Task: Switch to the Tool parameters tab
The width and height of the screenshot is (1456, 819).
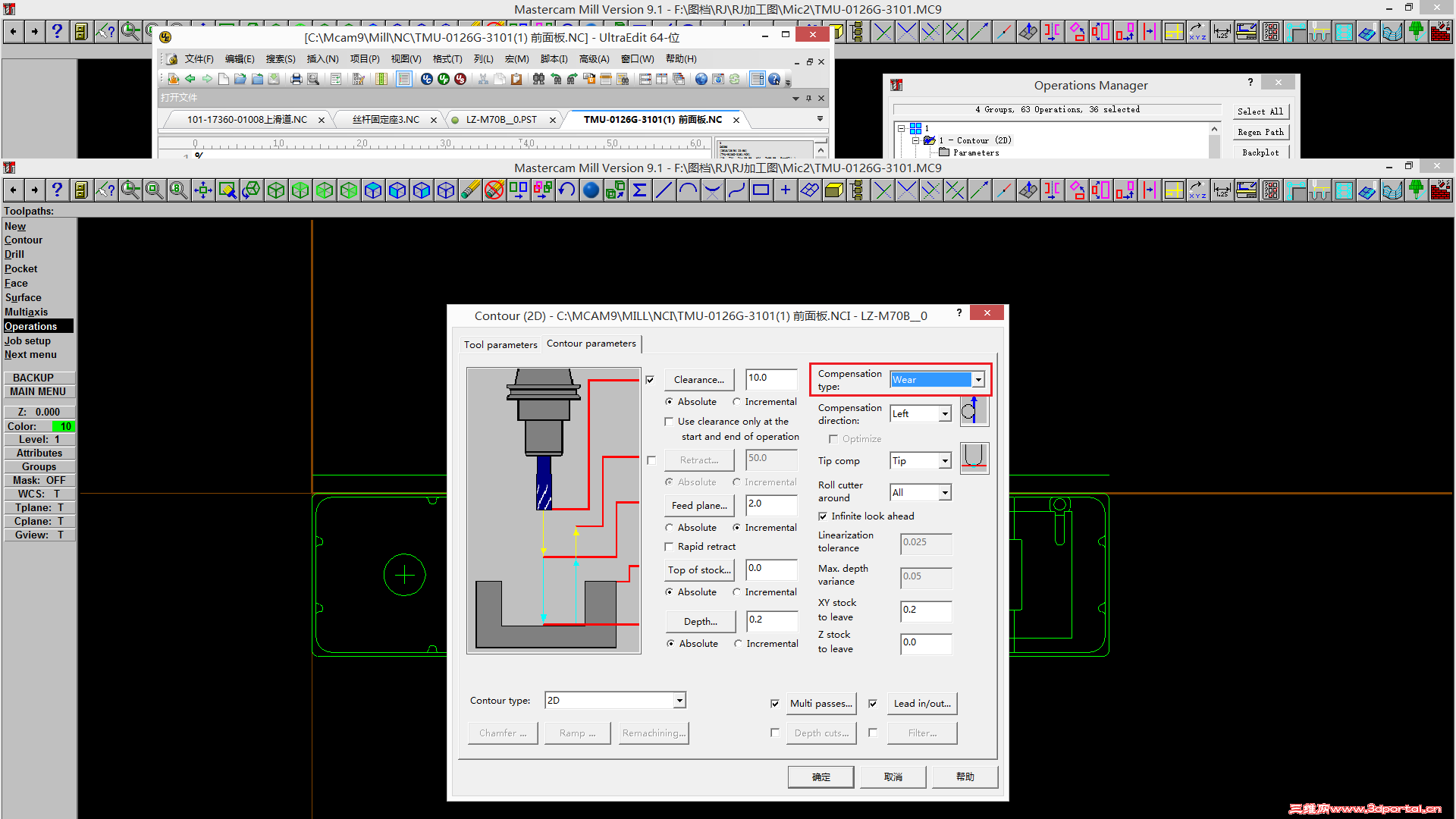Action: [x=500, y=343]
